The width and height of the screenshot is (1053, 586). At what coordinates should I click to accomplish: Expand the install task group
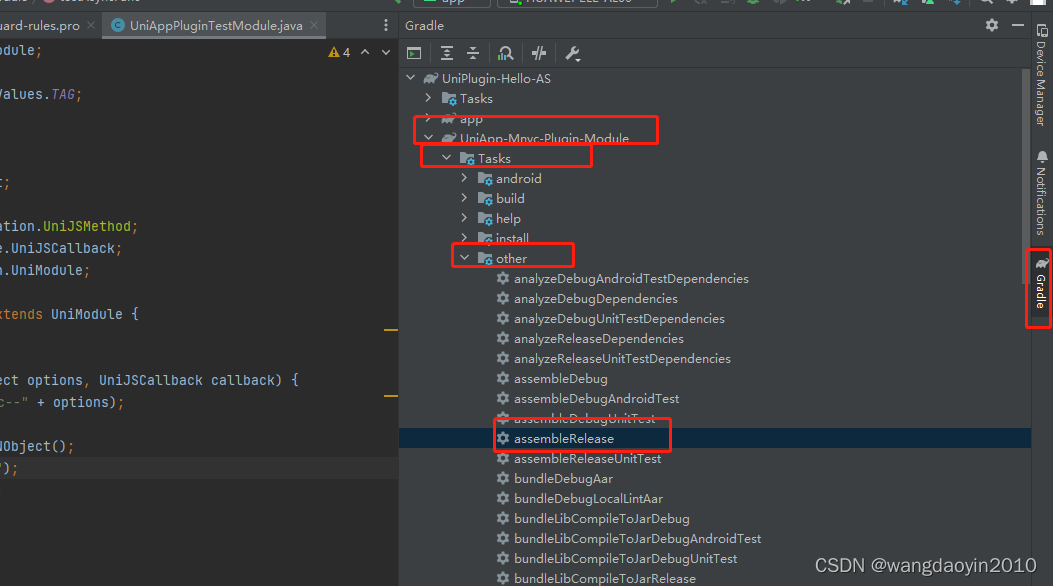(x=465, y=238)
